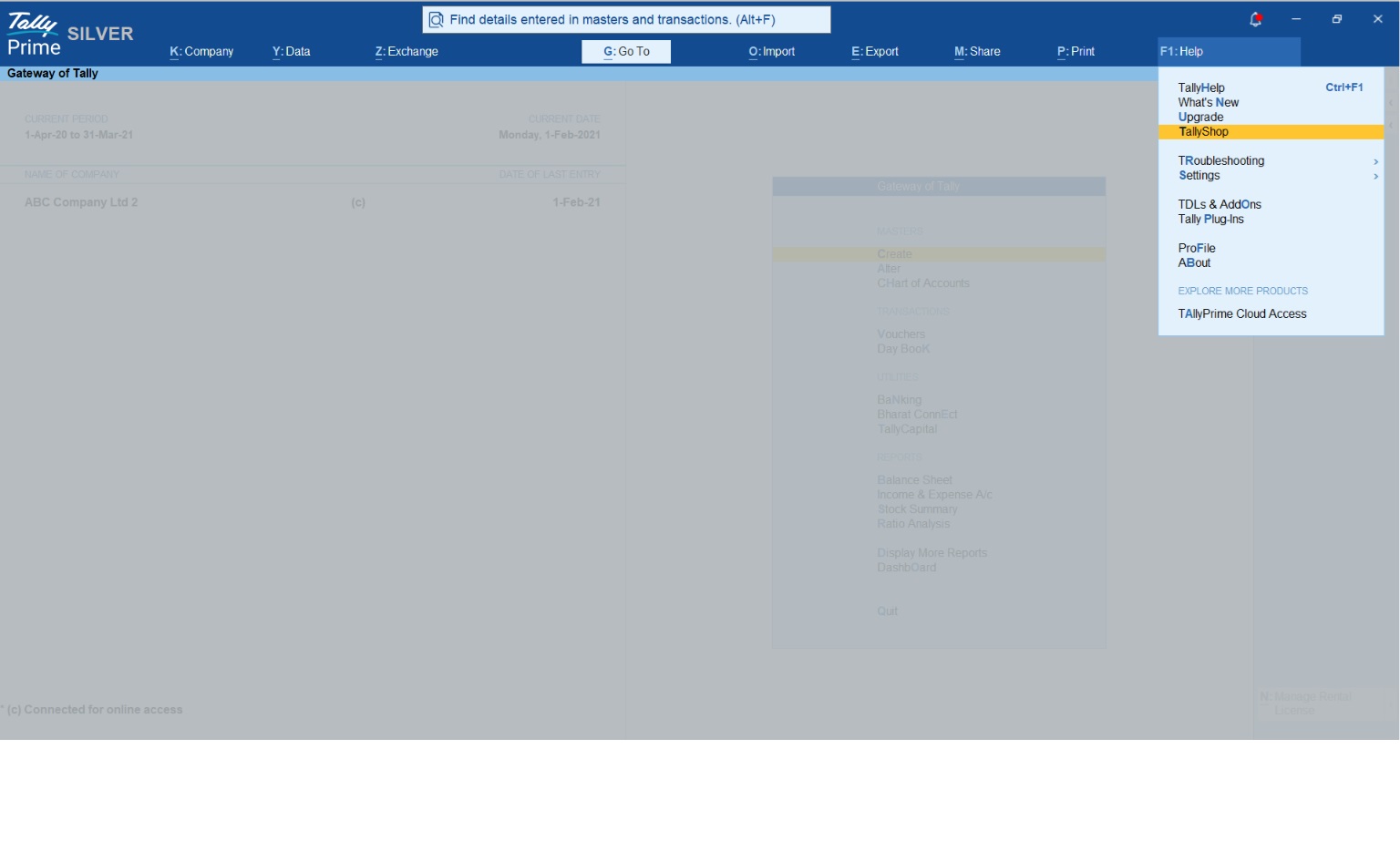Screen dimensions: 1400x862
Task: Click the current date Monday, 1-Feb-2021
Action: click(550, 135)
